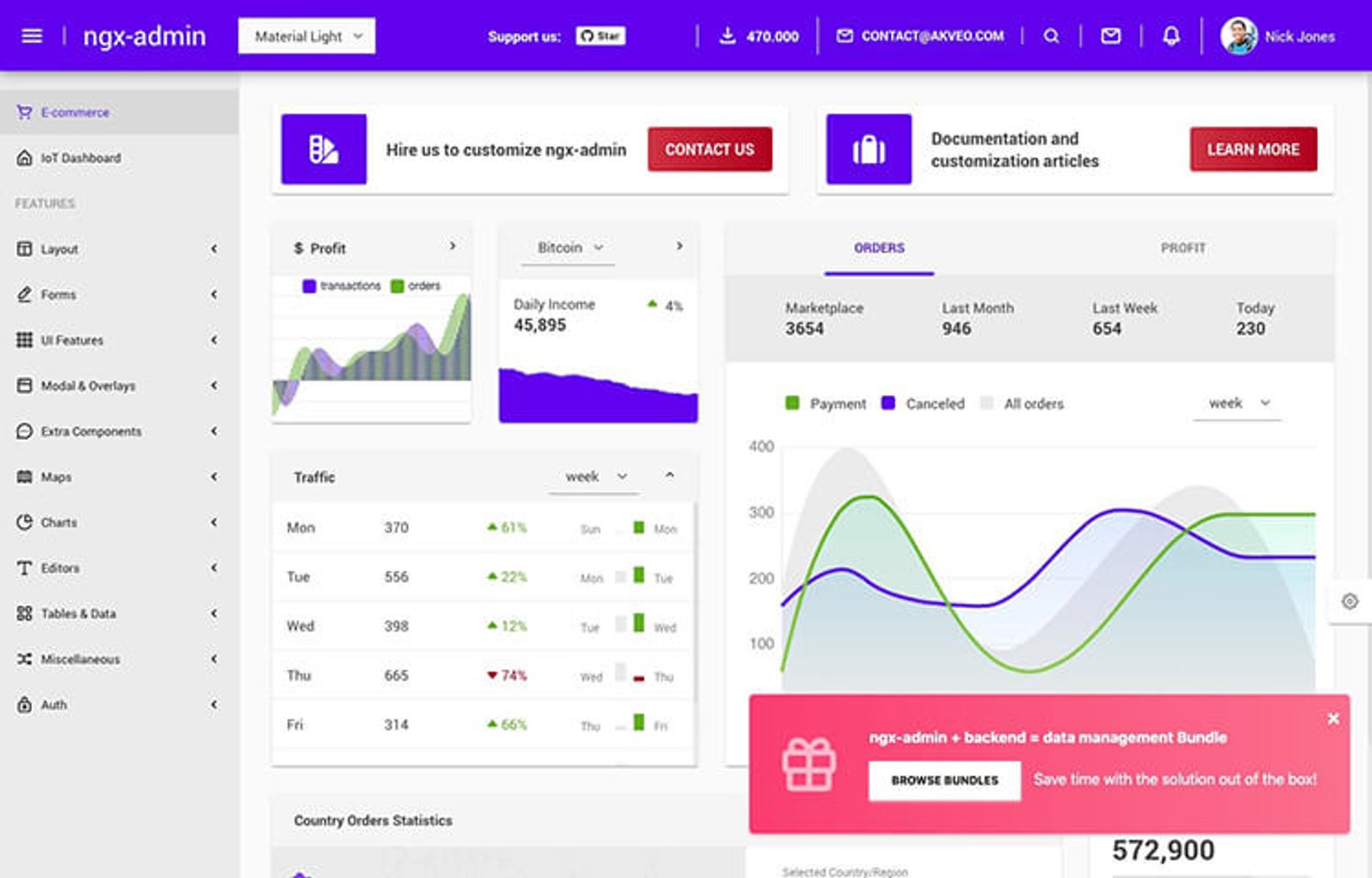The width and height of the screenshot is (1372, 878).
Task: Click the BROWSE BUNDLES button
Action: 945,780
